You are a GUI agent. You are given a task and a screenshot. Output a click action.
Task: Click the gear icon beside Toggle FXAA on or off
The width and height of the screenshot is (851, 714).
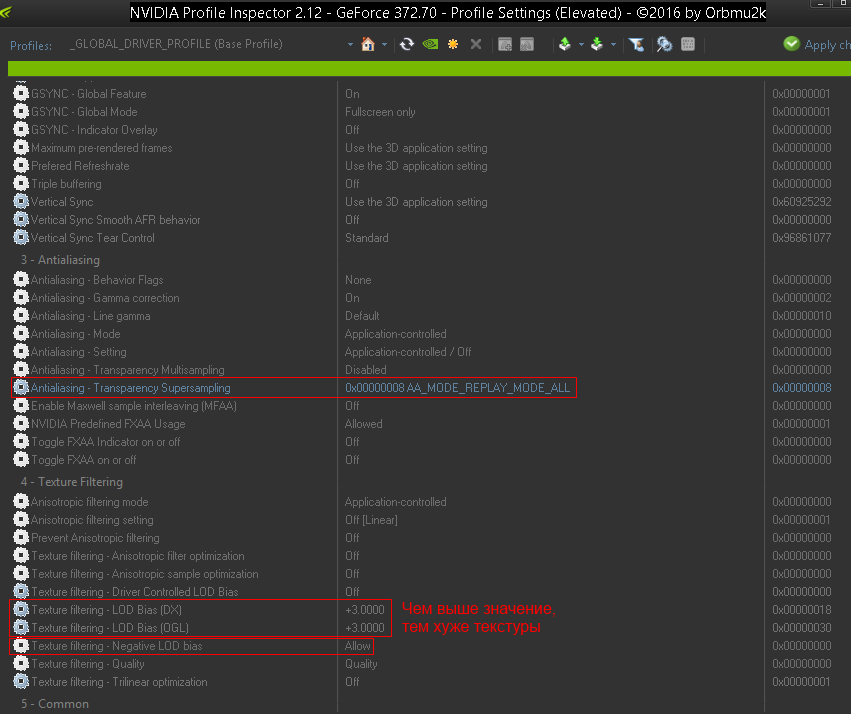tap(21, 460)
